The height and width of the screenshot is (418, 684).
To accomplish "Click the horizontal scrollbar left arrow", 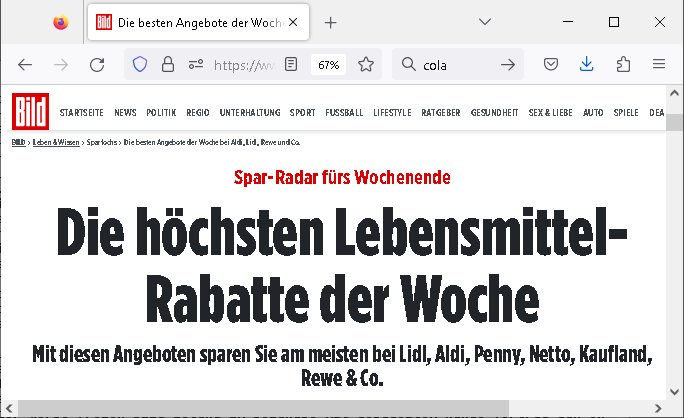I will (x=9, y=409).
